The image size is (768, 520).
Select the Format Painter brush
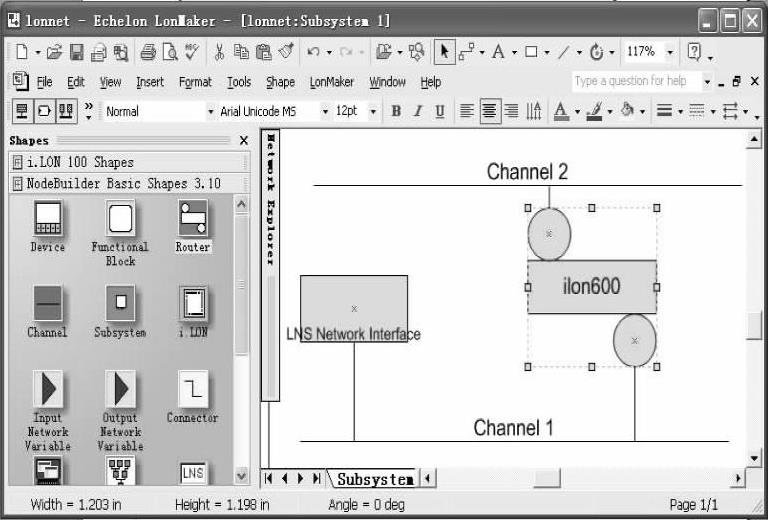pos(286,51)
